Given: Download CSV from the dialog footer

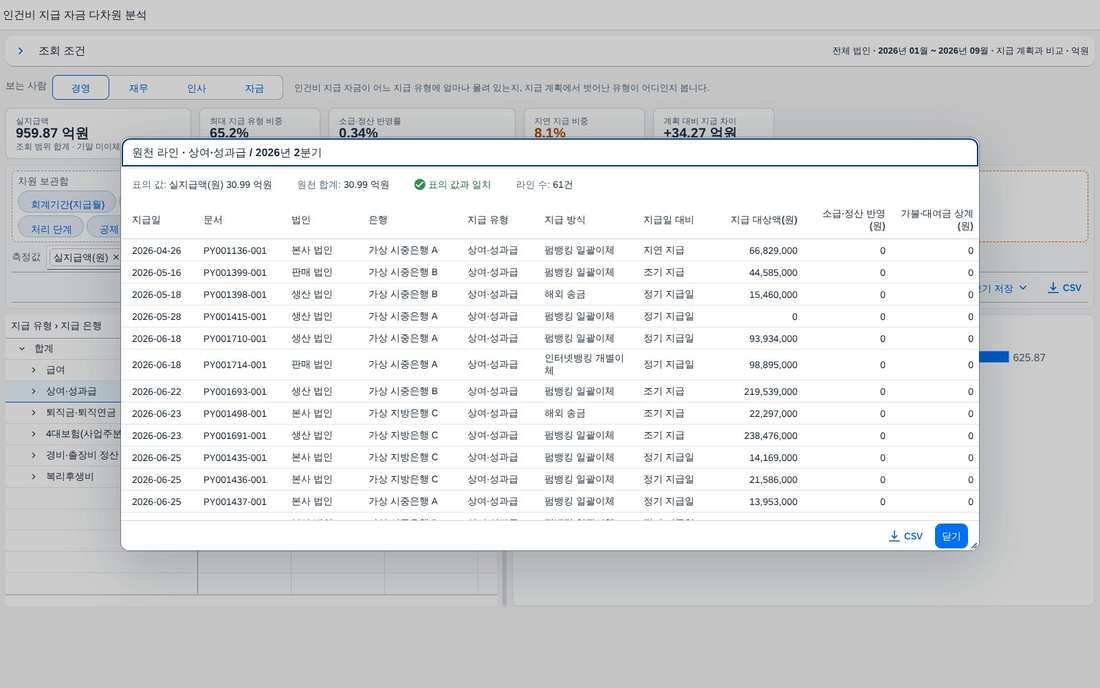Looking at the screenshot, I should 906,537.
